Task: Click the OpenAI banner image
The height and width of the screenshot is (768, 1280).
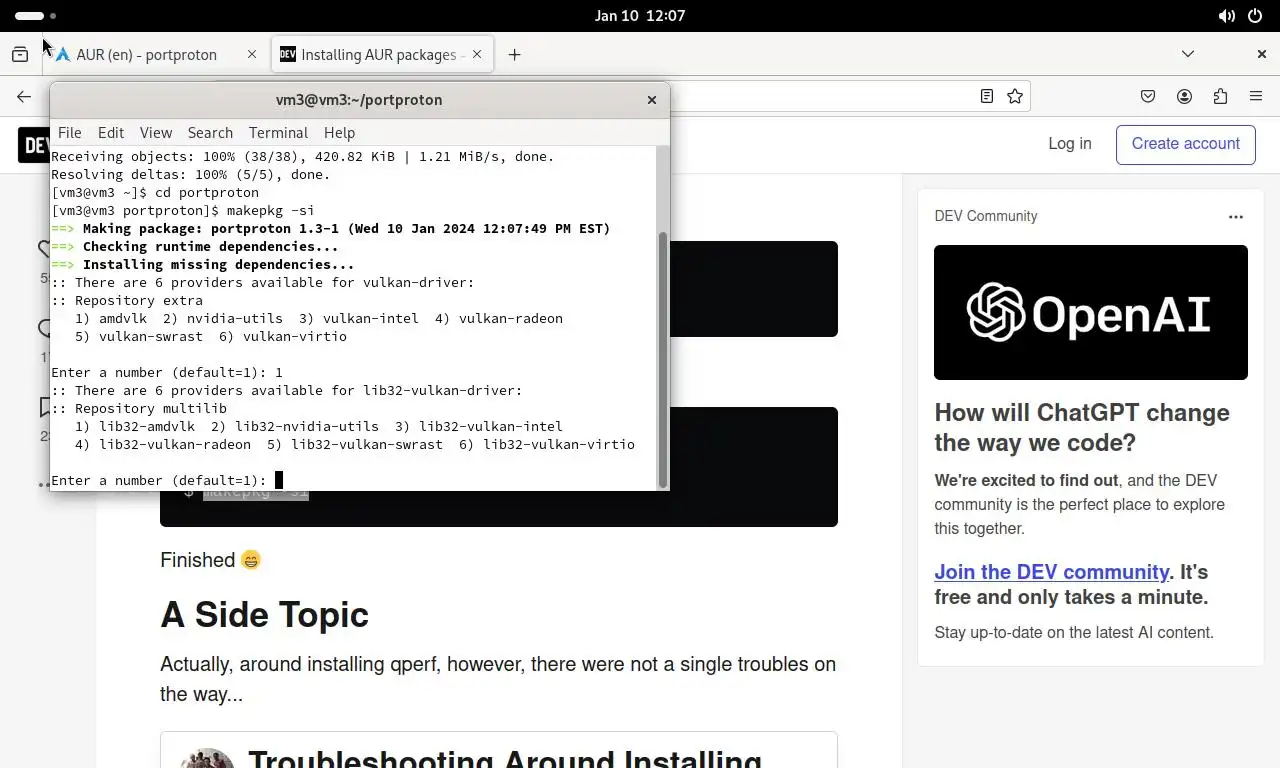Action: click(1091, 312)
